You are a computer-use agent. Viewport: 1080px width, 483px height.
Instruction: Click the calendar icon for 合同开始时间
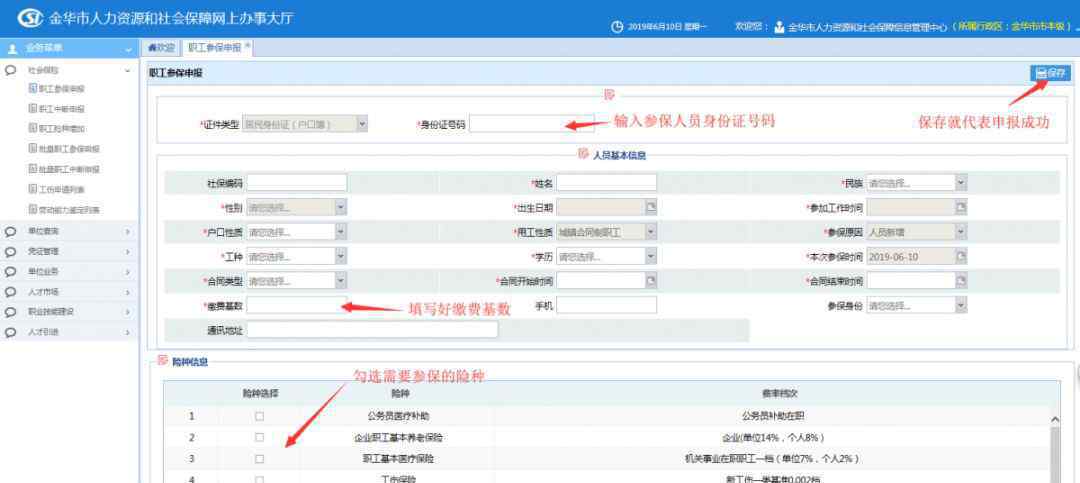tap(650, 281)
